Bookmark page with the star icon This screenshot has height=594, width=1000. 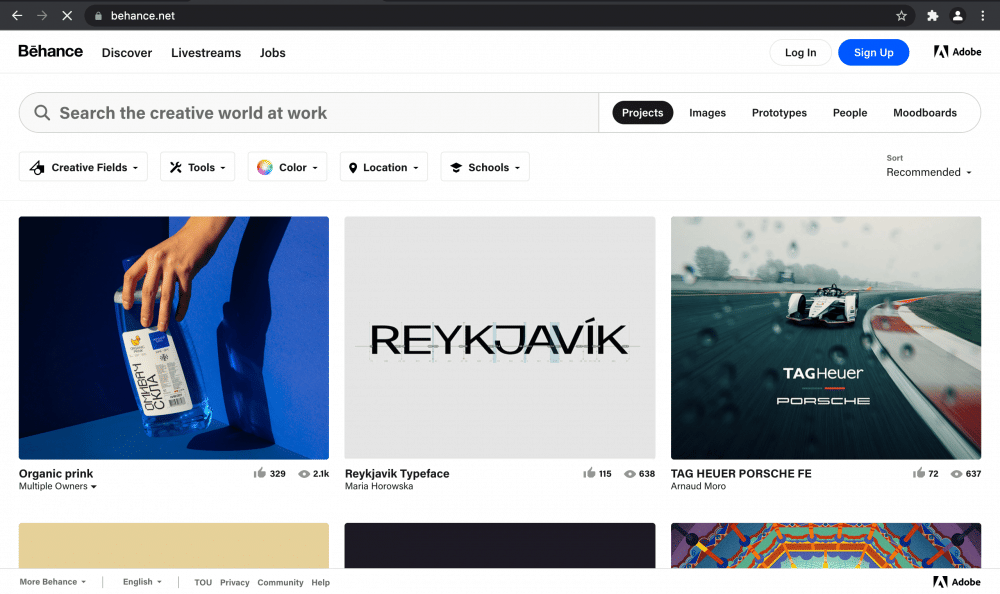coord(901,16)
